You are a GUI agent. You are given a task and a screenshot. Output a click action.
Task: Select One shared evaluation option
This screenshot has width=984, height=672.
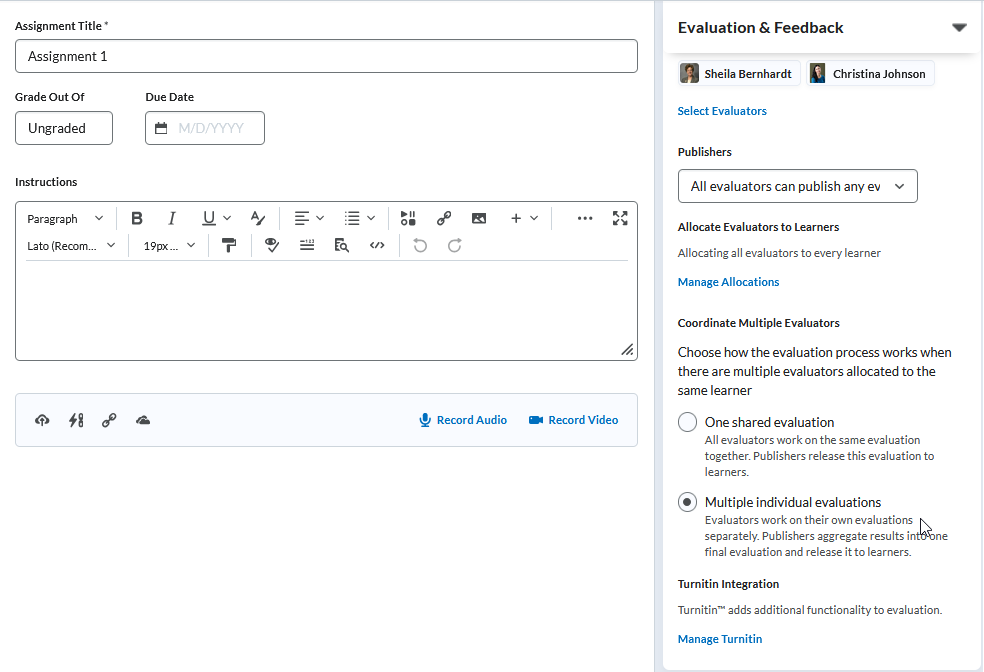687,422
